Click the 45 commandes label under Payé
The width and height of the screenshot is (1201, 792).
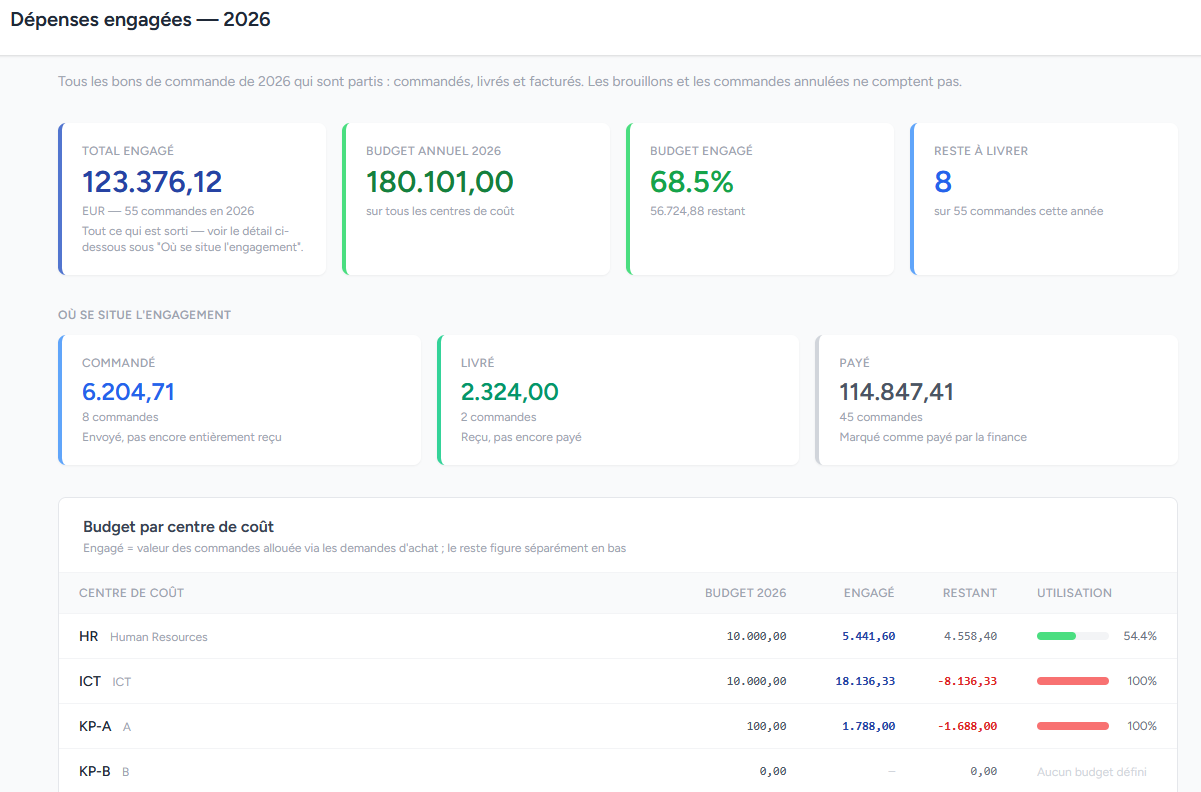tap(881, 417)
